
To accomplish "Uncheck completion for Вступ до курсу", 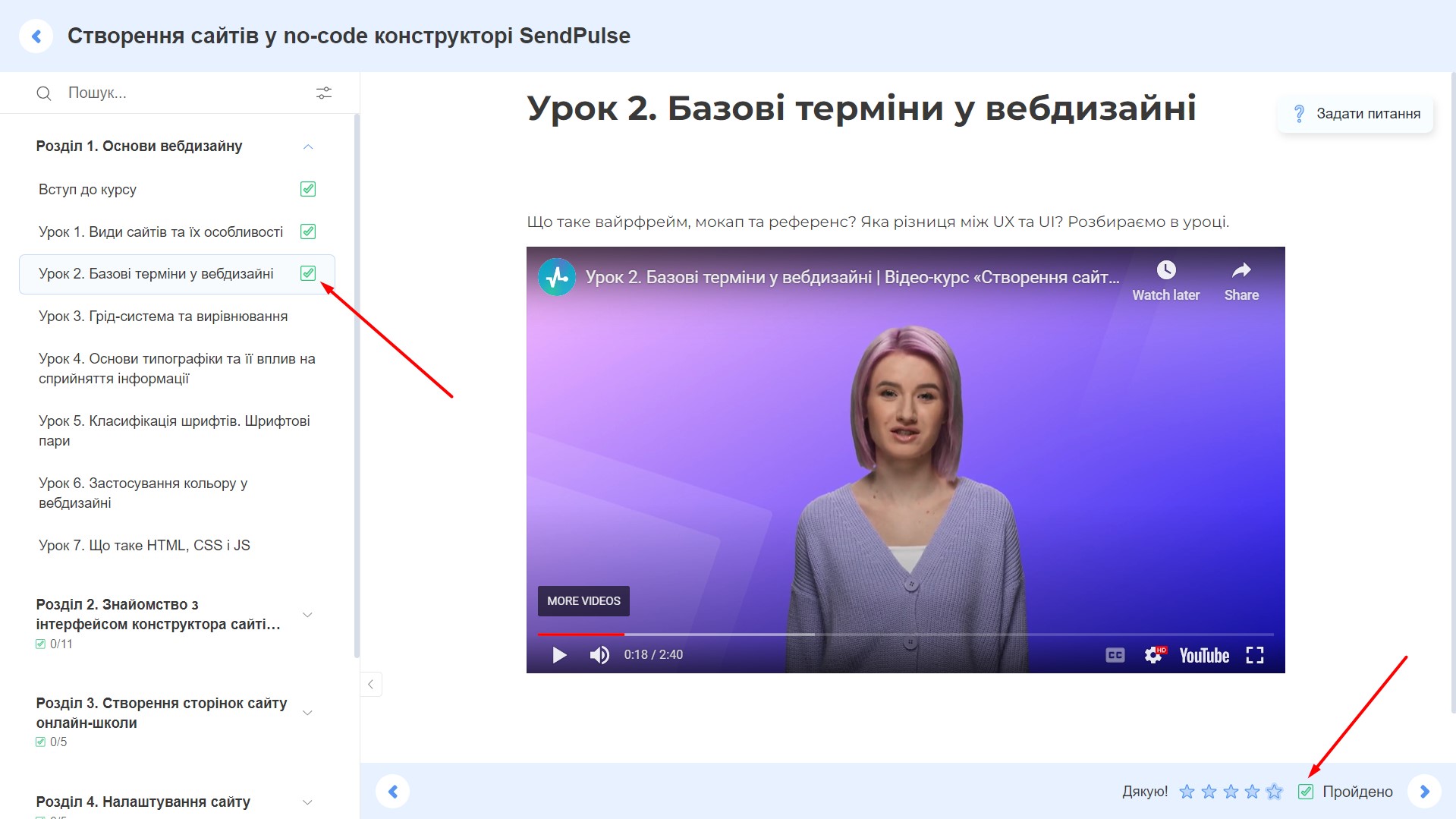I will click(x=308, y=189).
